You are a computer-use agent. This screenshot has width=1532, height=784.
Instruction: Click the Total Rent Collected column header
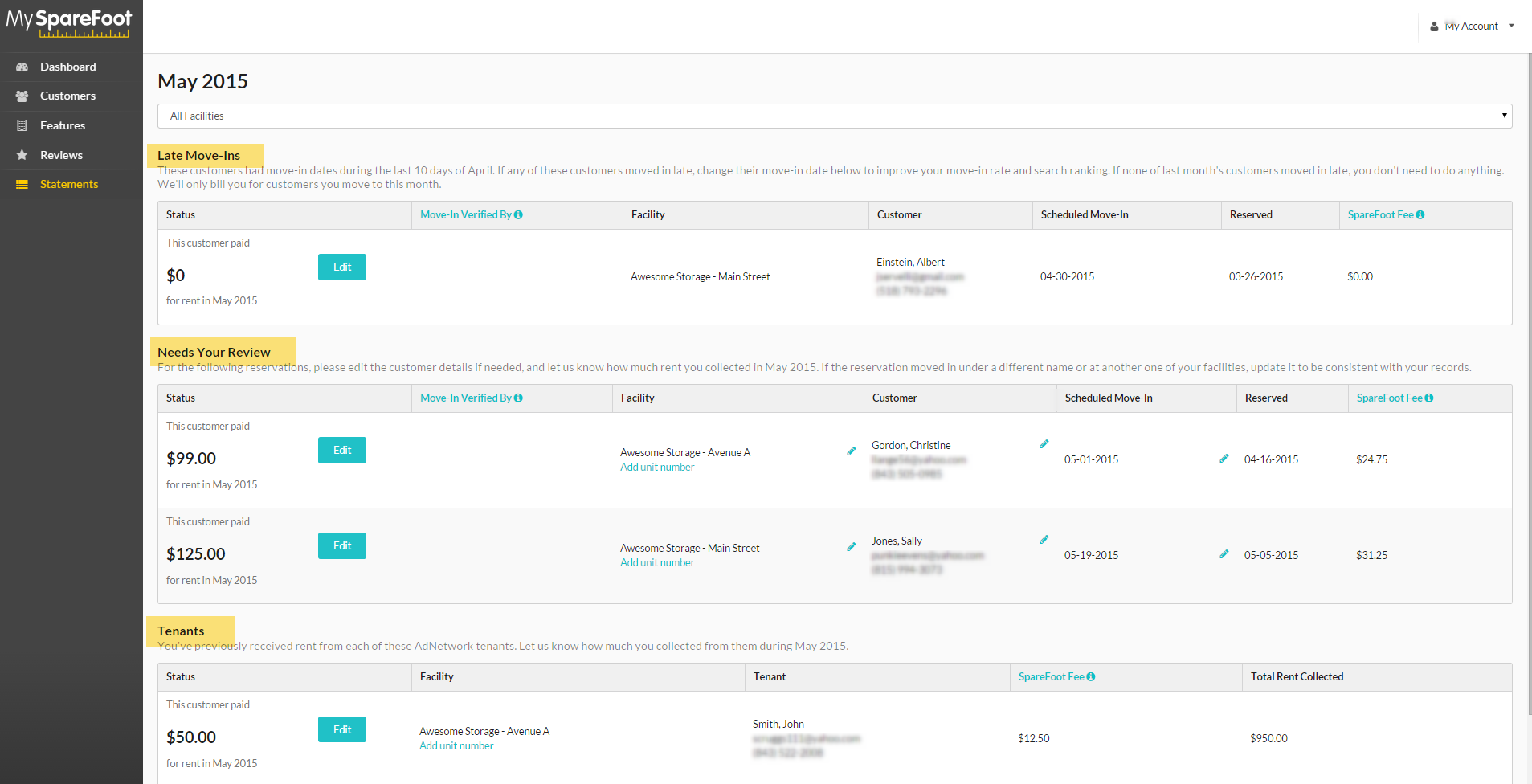click(1297, 676)
